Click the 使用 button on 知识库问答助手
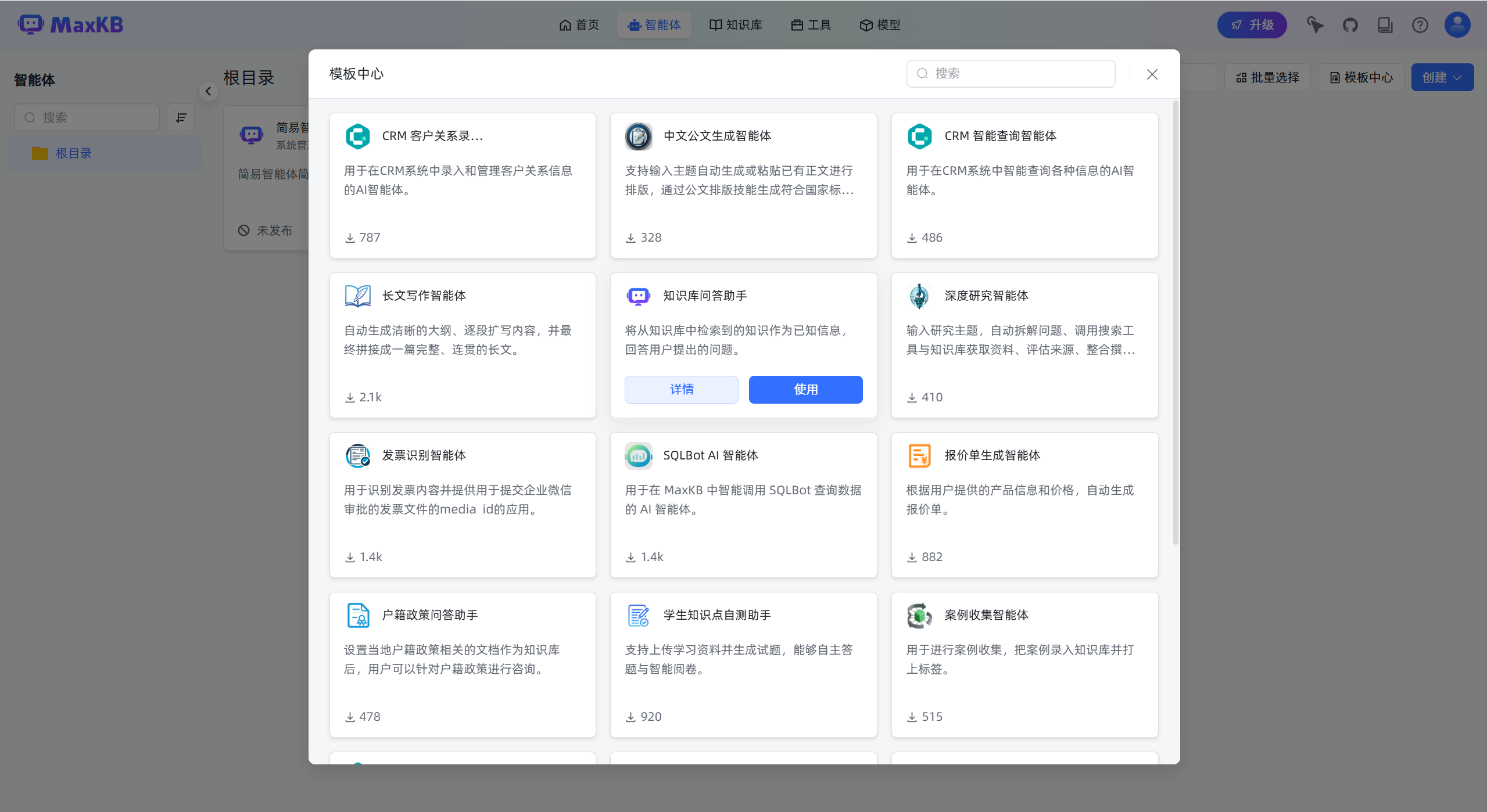Screen dimensions: 1487x812 [x=806, y=389]
